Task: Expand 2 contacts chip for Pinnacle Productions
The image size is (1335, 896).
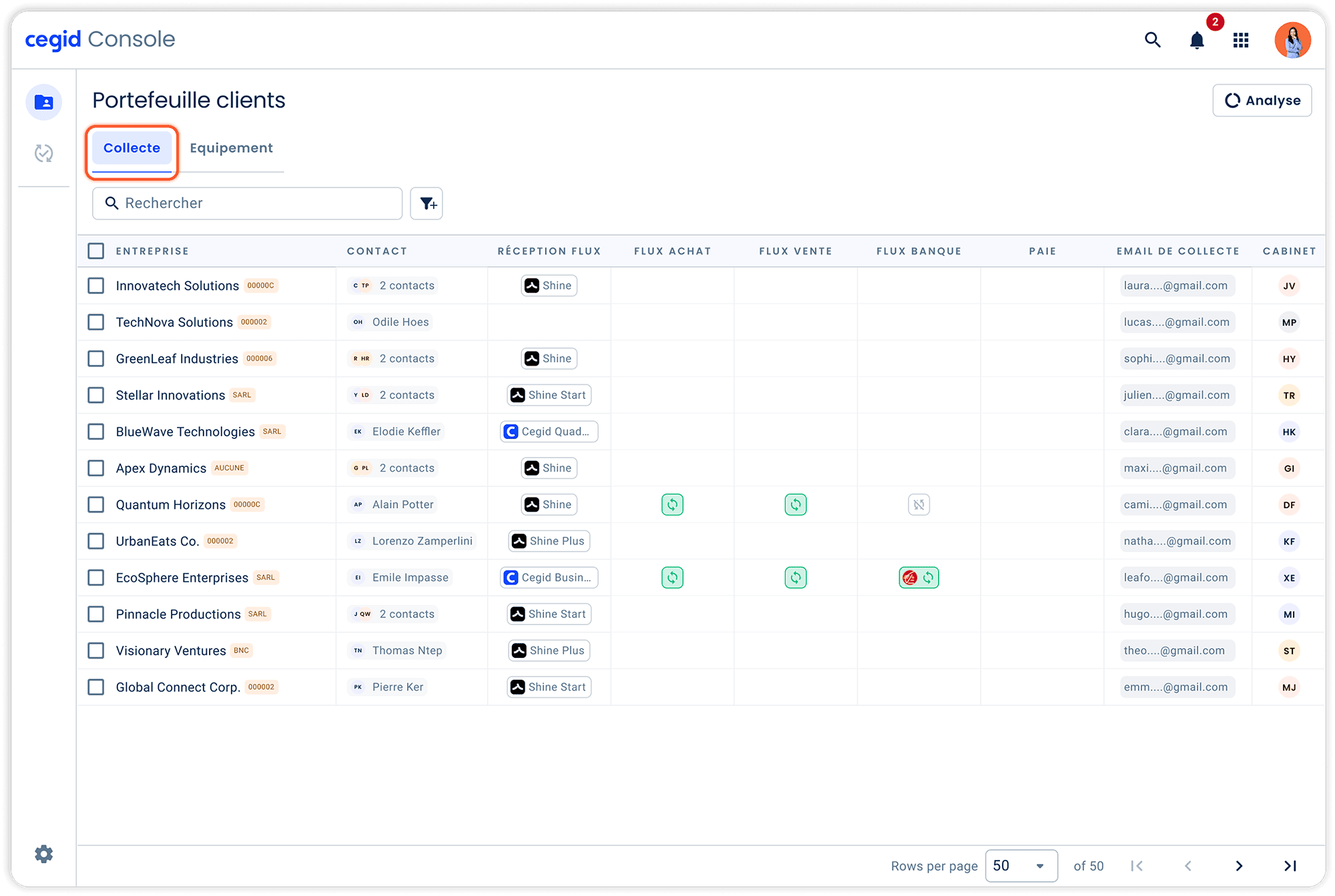Action: point(393,614)
